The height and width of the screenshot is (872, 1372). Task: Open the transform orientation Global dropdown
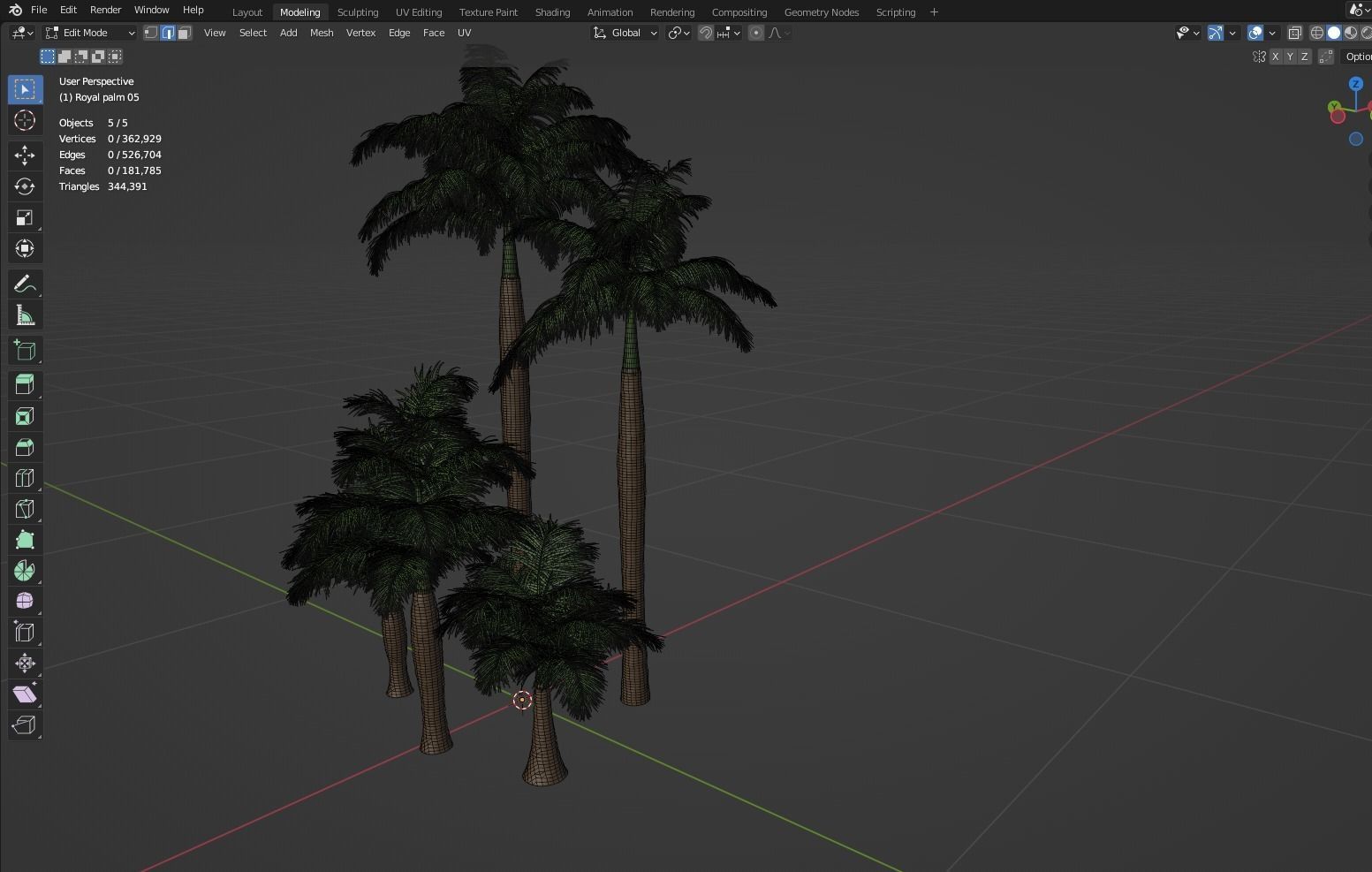625,33
